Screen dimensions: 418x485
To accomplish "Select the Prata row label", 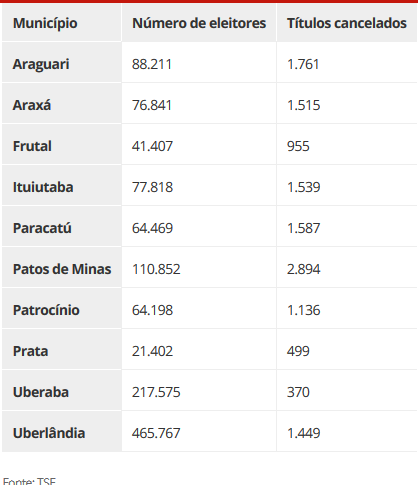I will (62, 351).
